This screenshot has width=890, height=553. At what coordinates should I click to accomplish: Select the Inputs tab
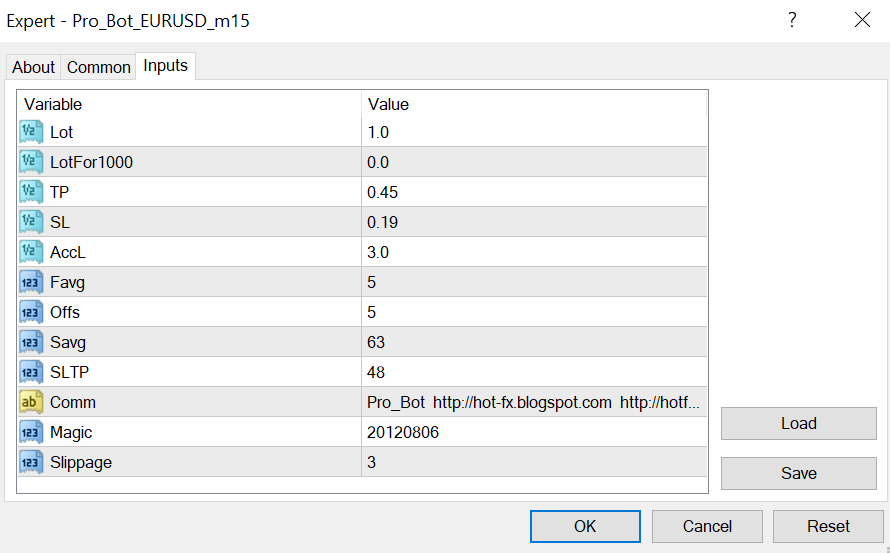click(165, 66)
